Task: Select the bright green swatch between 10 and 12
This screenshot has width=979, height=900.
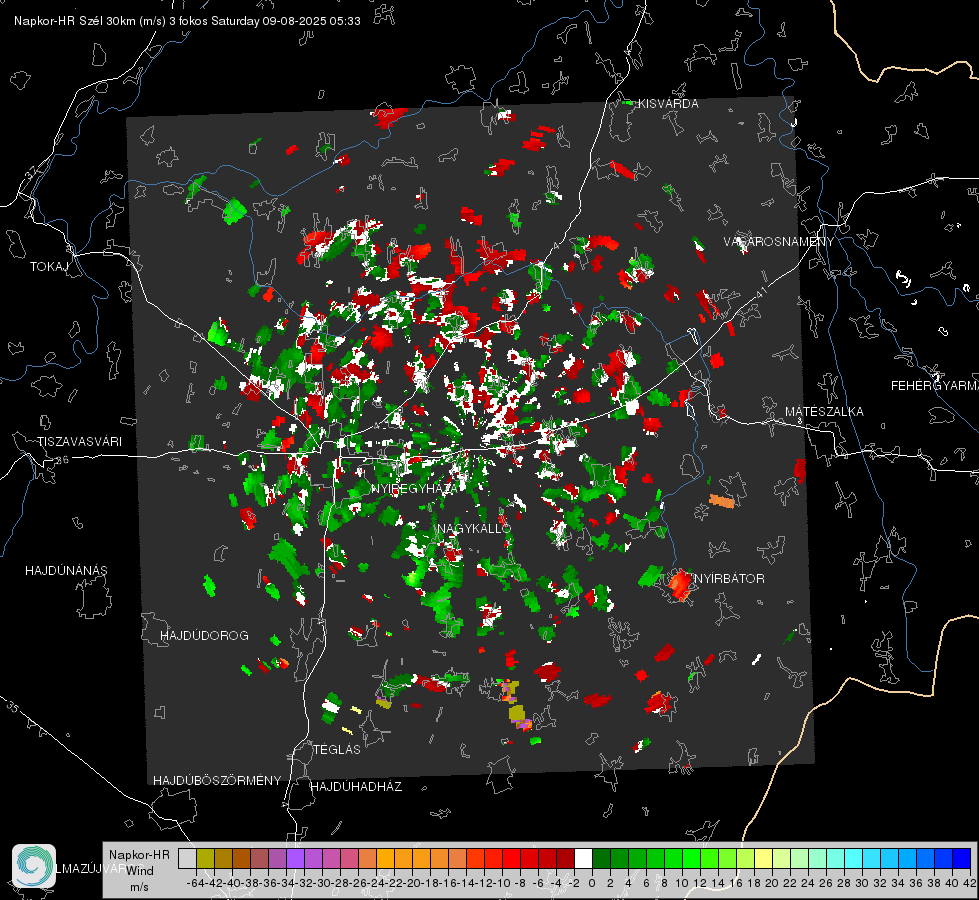Action: 691,859
